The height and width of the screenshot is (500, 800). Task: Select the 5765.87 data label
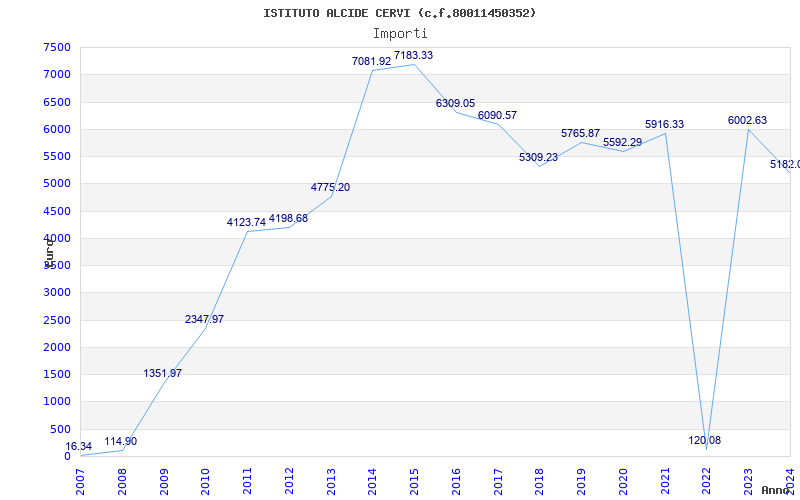(581, 133)
